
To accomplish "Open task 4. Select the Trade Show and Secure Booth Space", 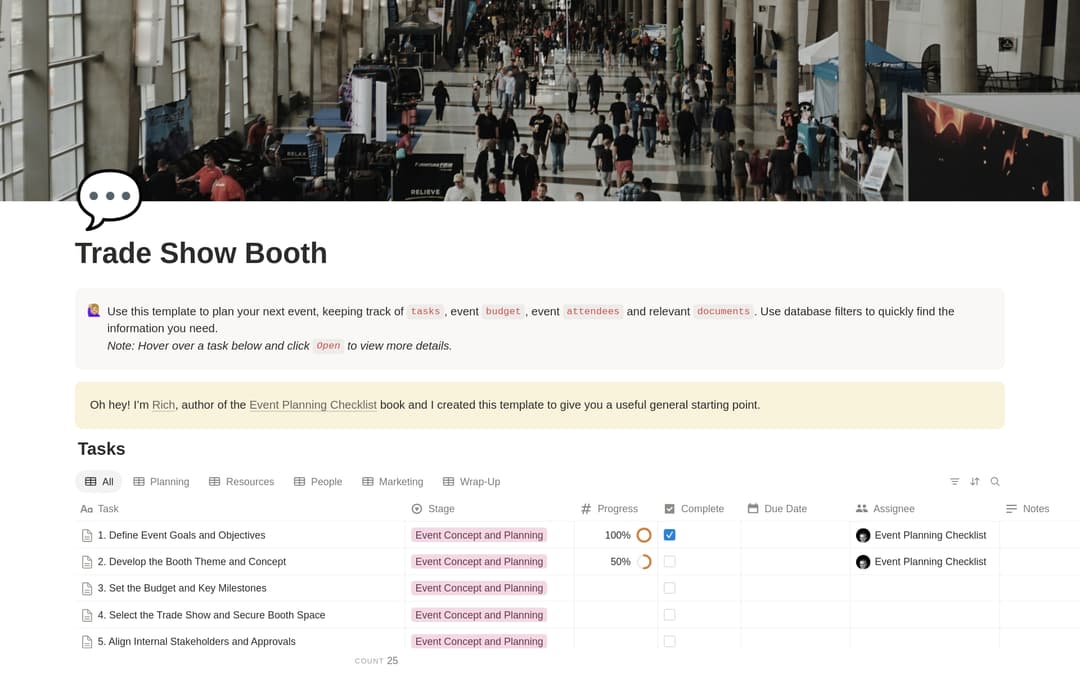I will tap(211, 615).
